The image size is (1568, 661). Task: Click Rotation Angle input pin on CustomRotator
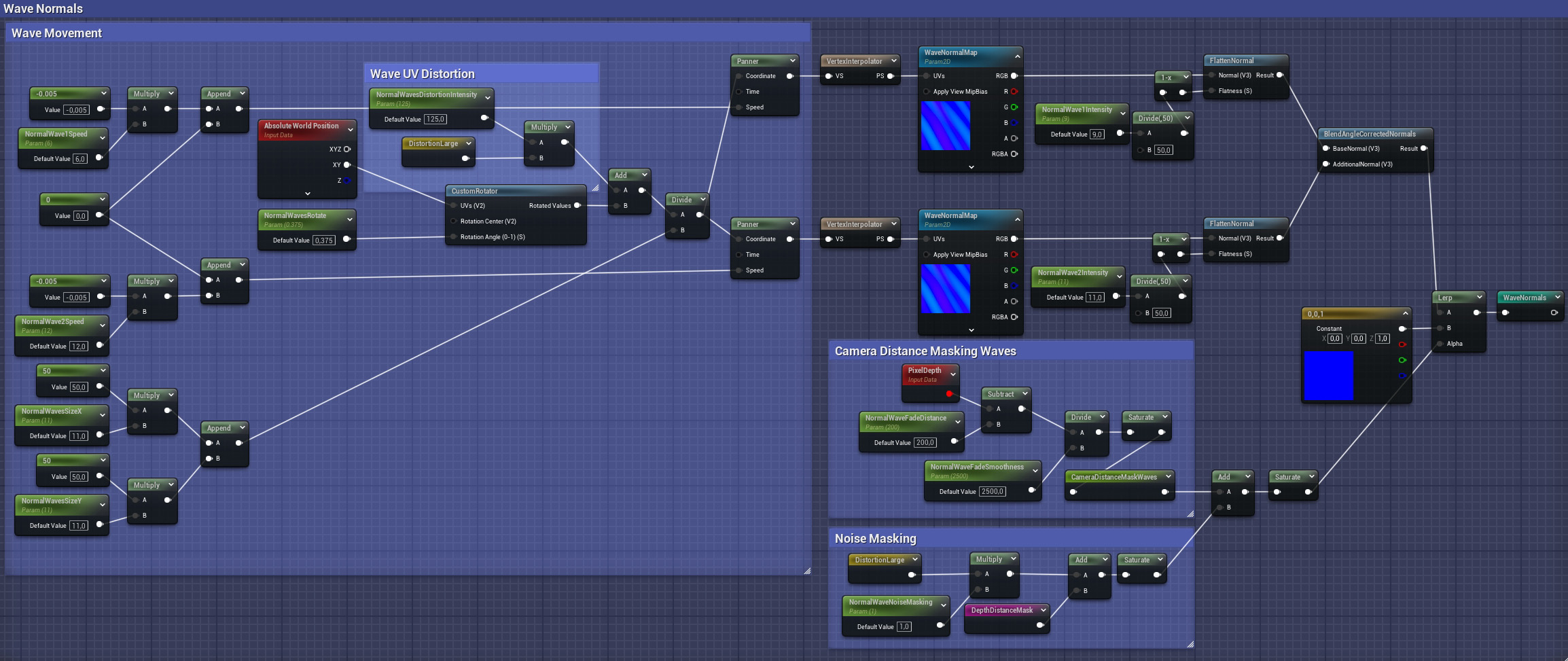coord(453,237)
